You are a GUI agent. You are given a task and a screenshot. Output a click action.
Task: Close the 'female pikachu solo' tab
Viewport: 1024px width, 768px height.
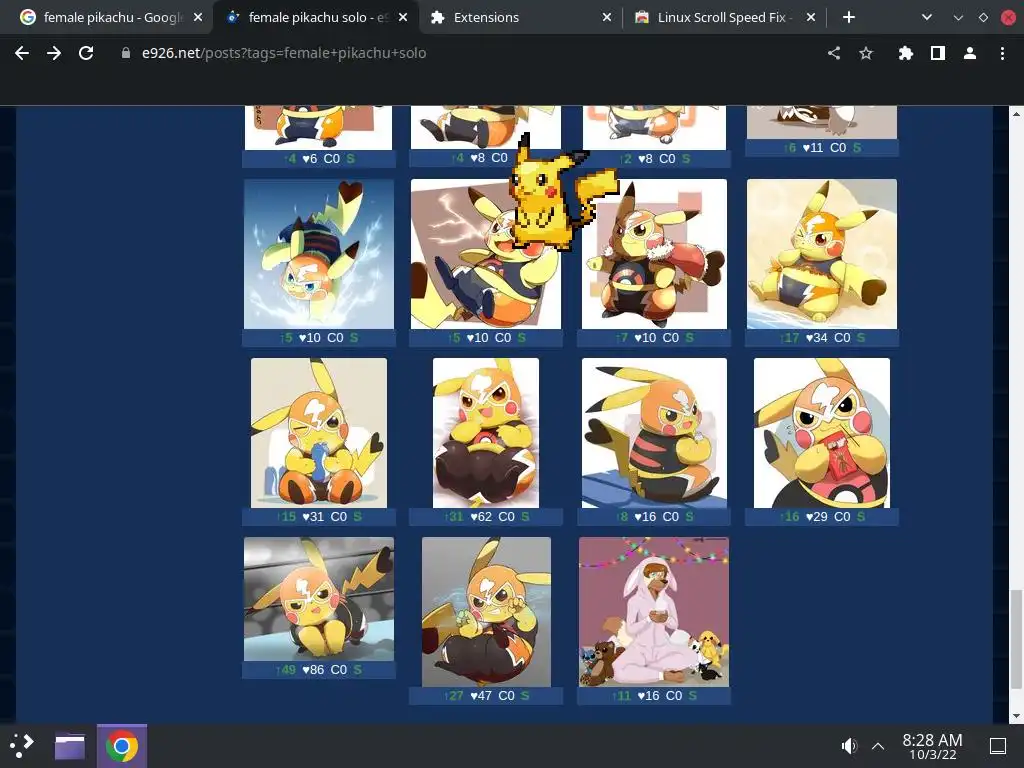point(403,17)
